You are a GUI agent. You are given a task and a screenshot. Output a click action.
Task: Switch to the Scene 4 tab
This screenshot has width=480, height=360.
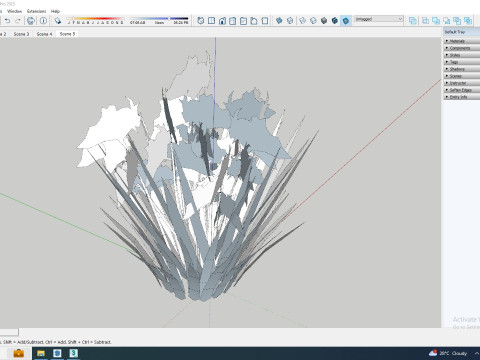[x=44, y=34]
